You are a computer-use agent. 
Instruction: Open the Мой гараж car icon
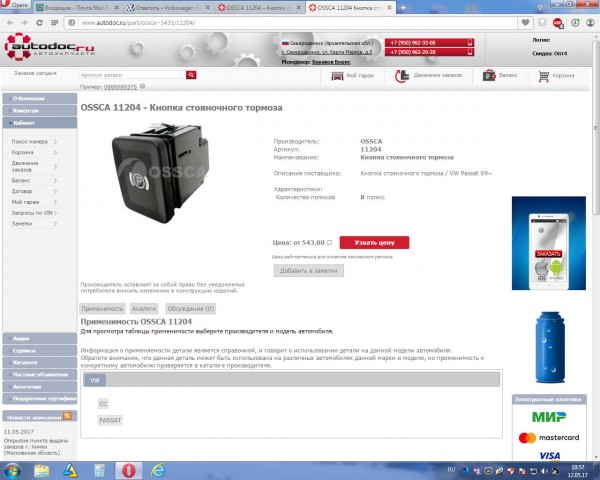click(337, 76)
